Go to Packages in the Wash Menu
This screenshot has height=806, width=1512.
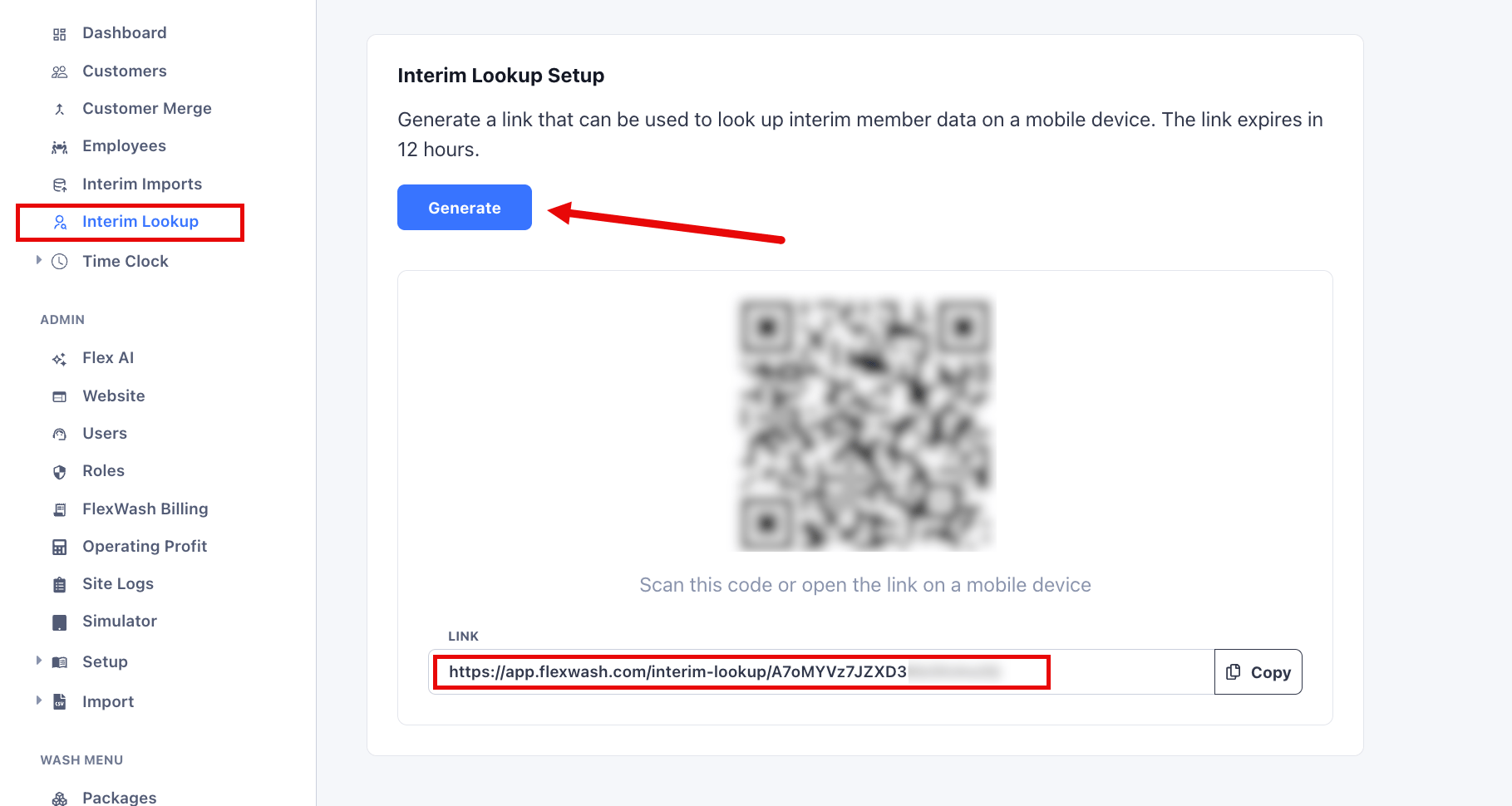click(x=120, y=798)
